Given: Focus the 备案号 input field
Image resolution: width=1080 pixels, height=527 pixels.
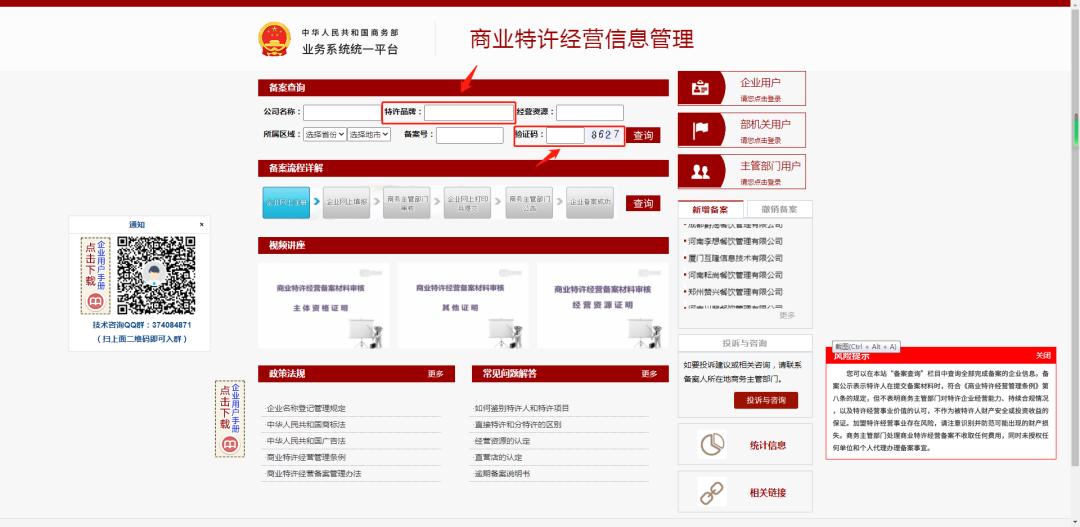Looking at the screenshot, I should [x=470, y=135].
